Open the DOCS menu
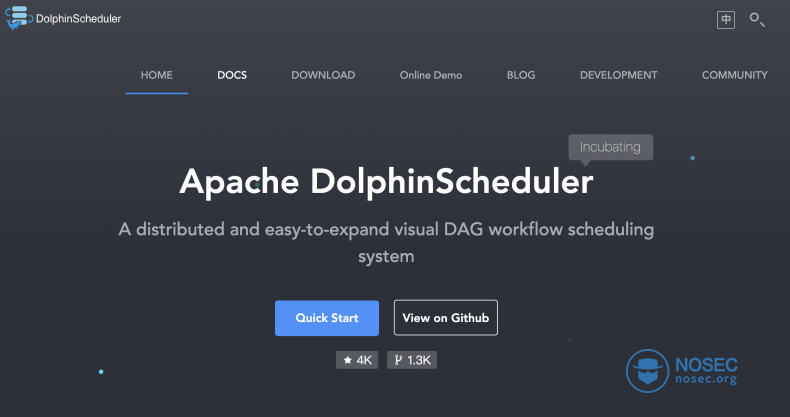Viewport: 790px width, 417px height. (232, 75)
